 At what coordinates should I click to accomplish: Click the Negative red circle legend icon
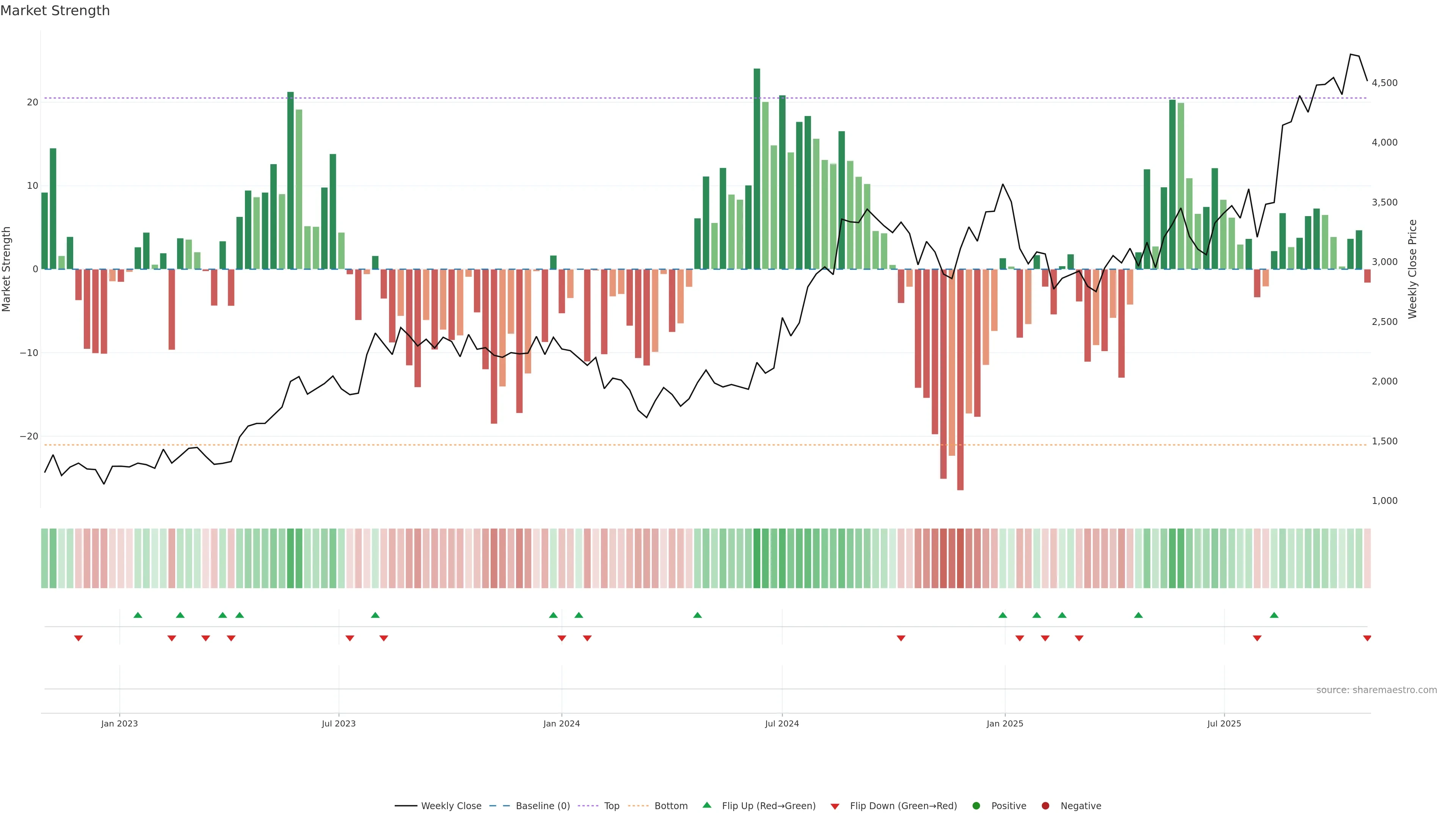tap(1045, 806)
